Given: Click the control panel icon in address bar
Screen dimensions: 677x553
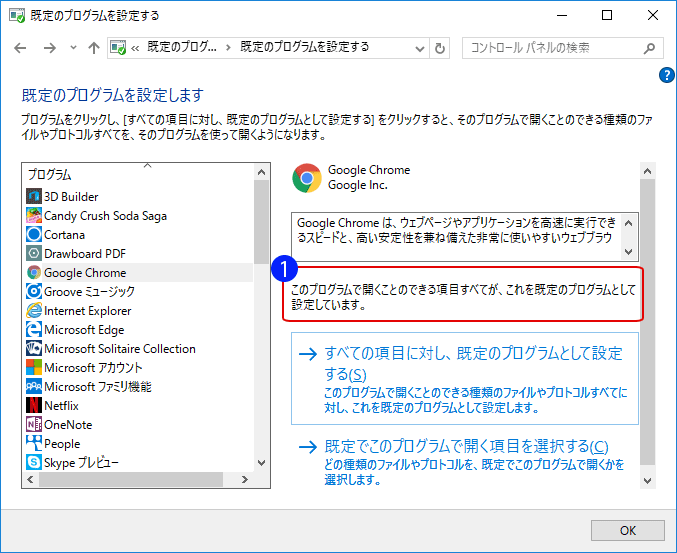Looking at the screenshot, I should 118,47.
